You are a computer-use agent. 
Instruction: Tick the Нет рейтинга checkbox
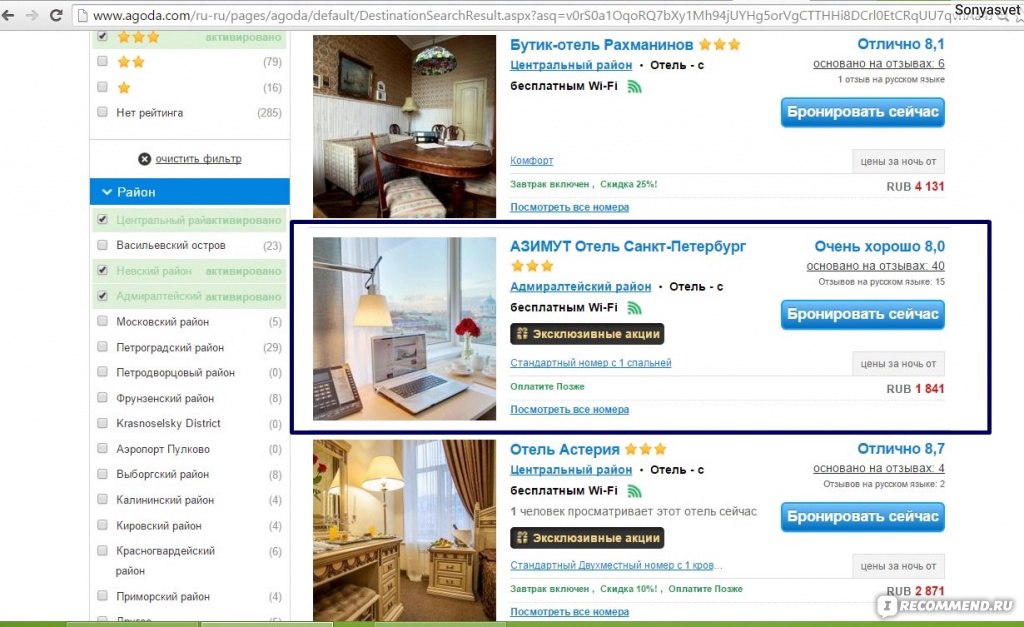click(102, 112)
